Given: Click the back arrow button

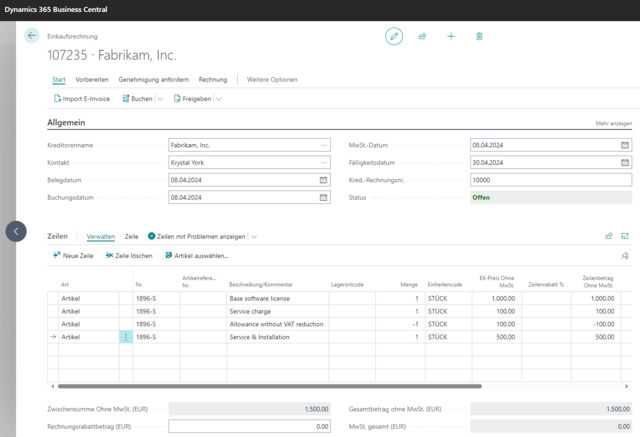Looking at the screenshot, I should [31, 35].
